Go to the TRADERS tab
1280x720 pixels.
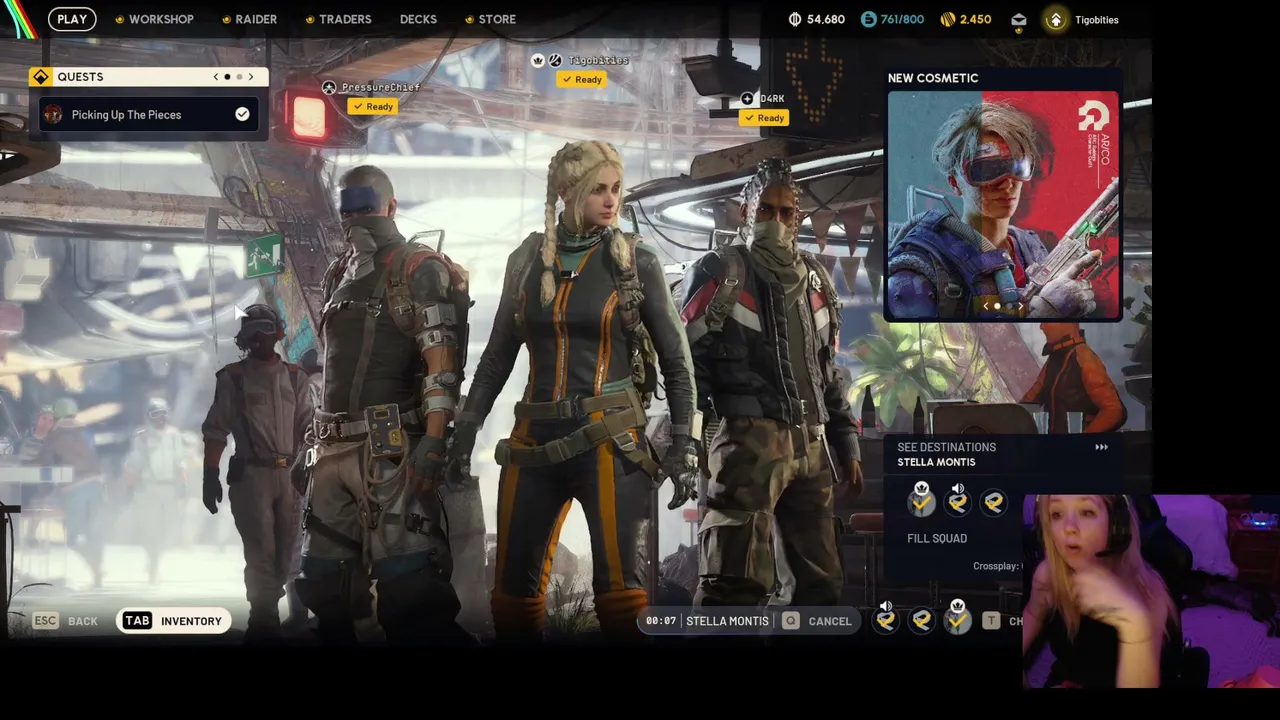(x=345, y=19)
